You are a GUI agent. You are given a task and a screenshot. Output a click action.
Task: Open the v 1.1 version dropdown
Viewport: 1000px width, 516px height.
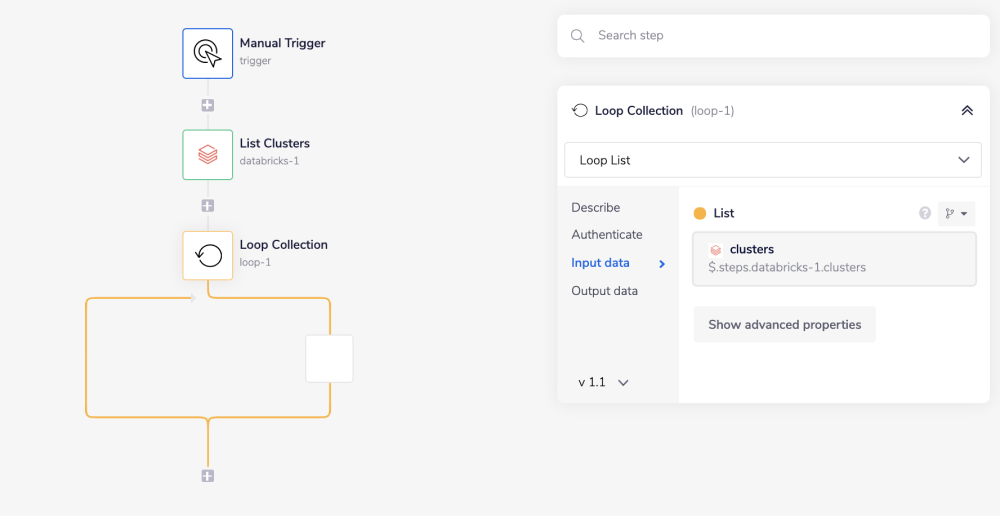coord(603,382)
